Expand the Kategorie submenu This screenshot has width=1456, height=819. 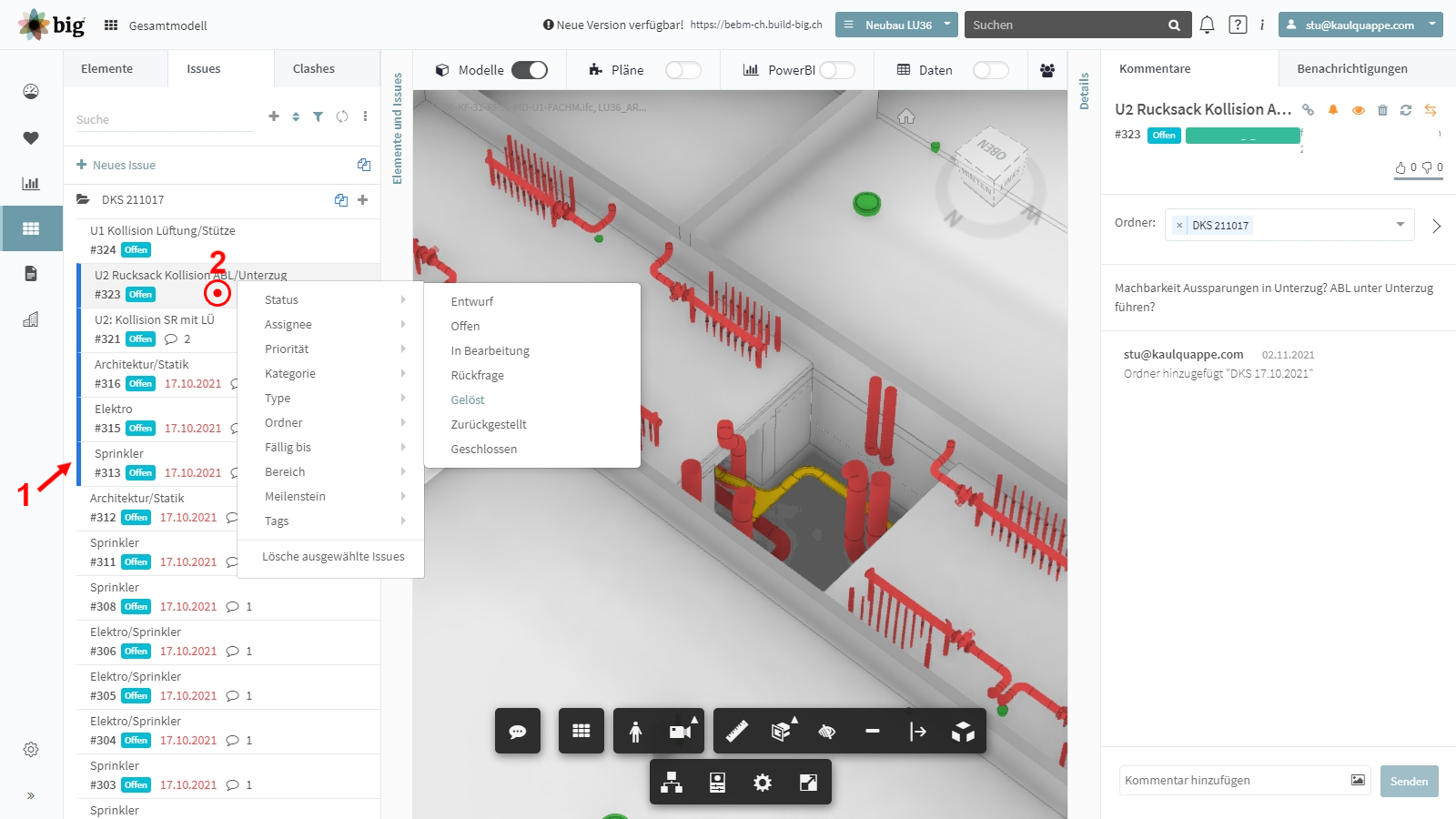(331, 373)
